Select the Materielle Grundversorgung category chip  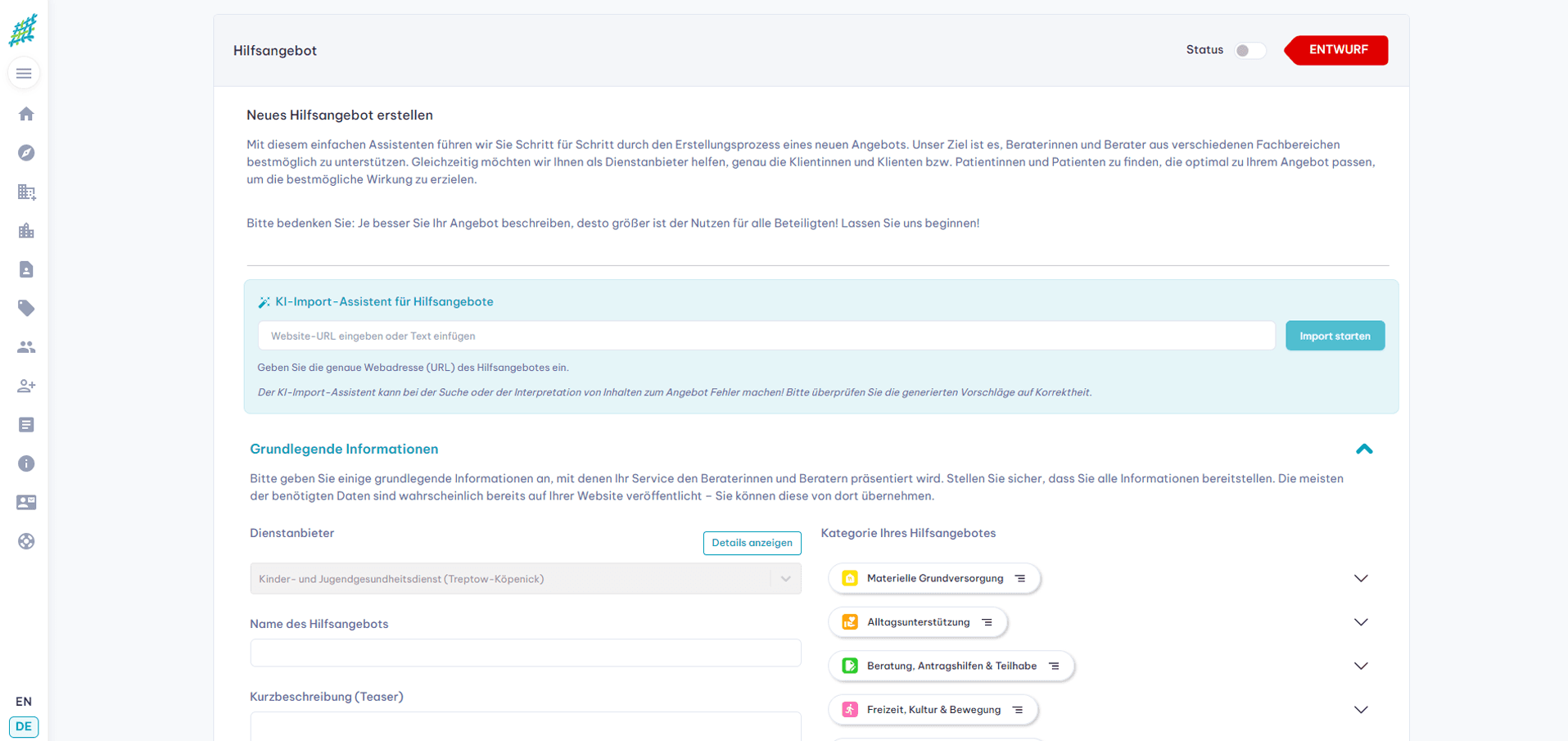tap(934, 578)
